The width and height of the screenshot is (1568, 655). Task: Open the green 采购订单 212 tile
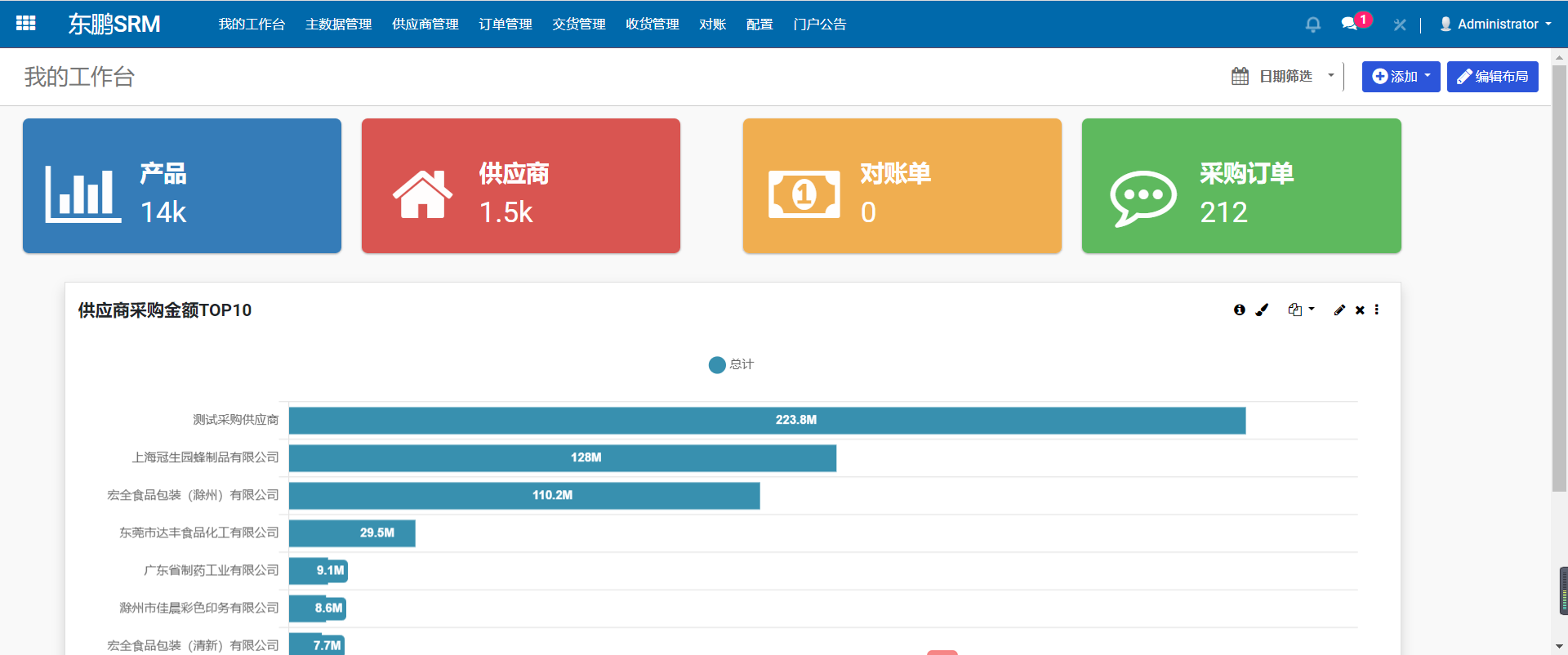tap(1241, 185)
